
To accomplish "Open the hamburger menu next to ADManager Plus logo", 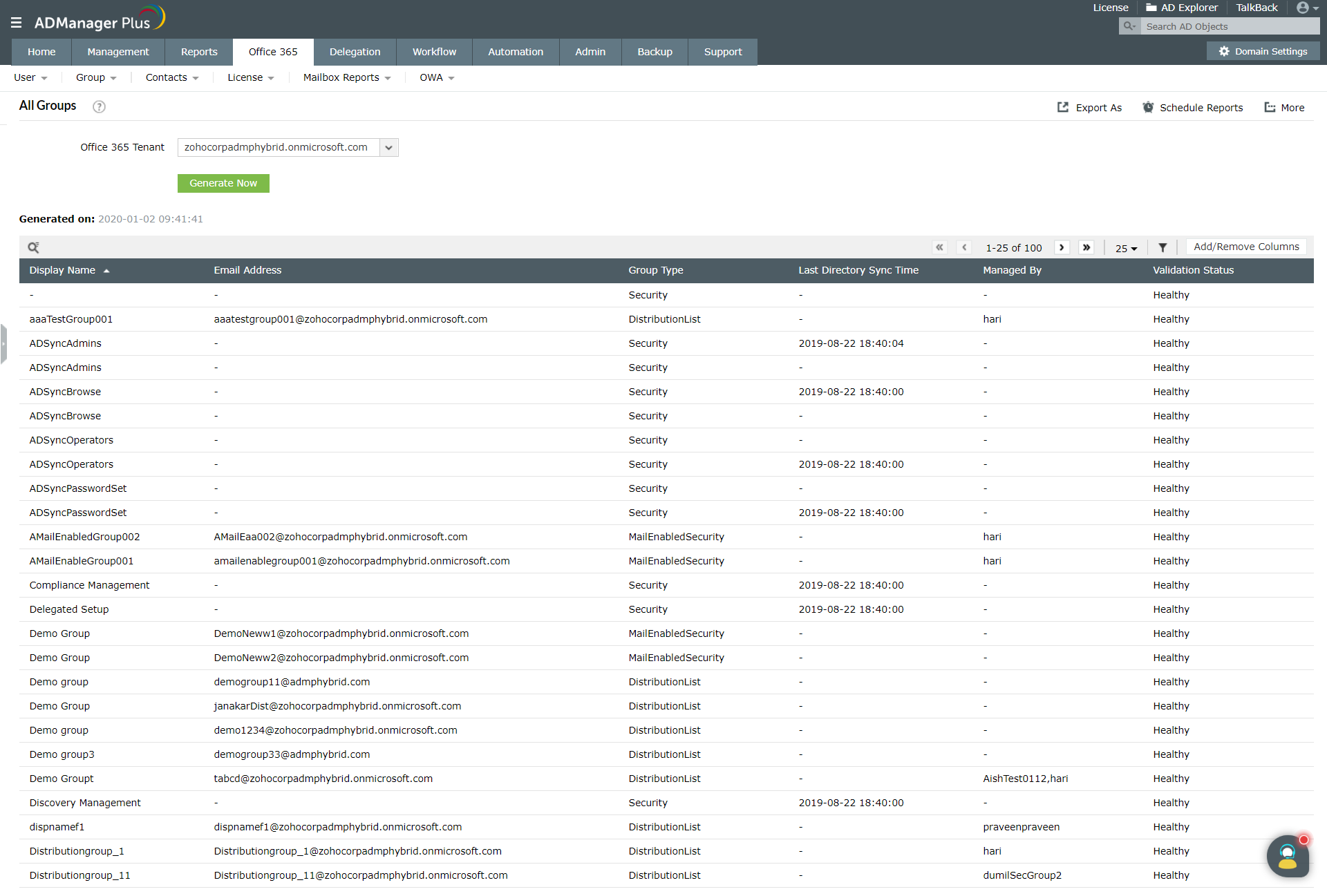I will [16, 21].
